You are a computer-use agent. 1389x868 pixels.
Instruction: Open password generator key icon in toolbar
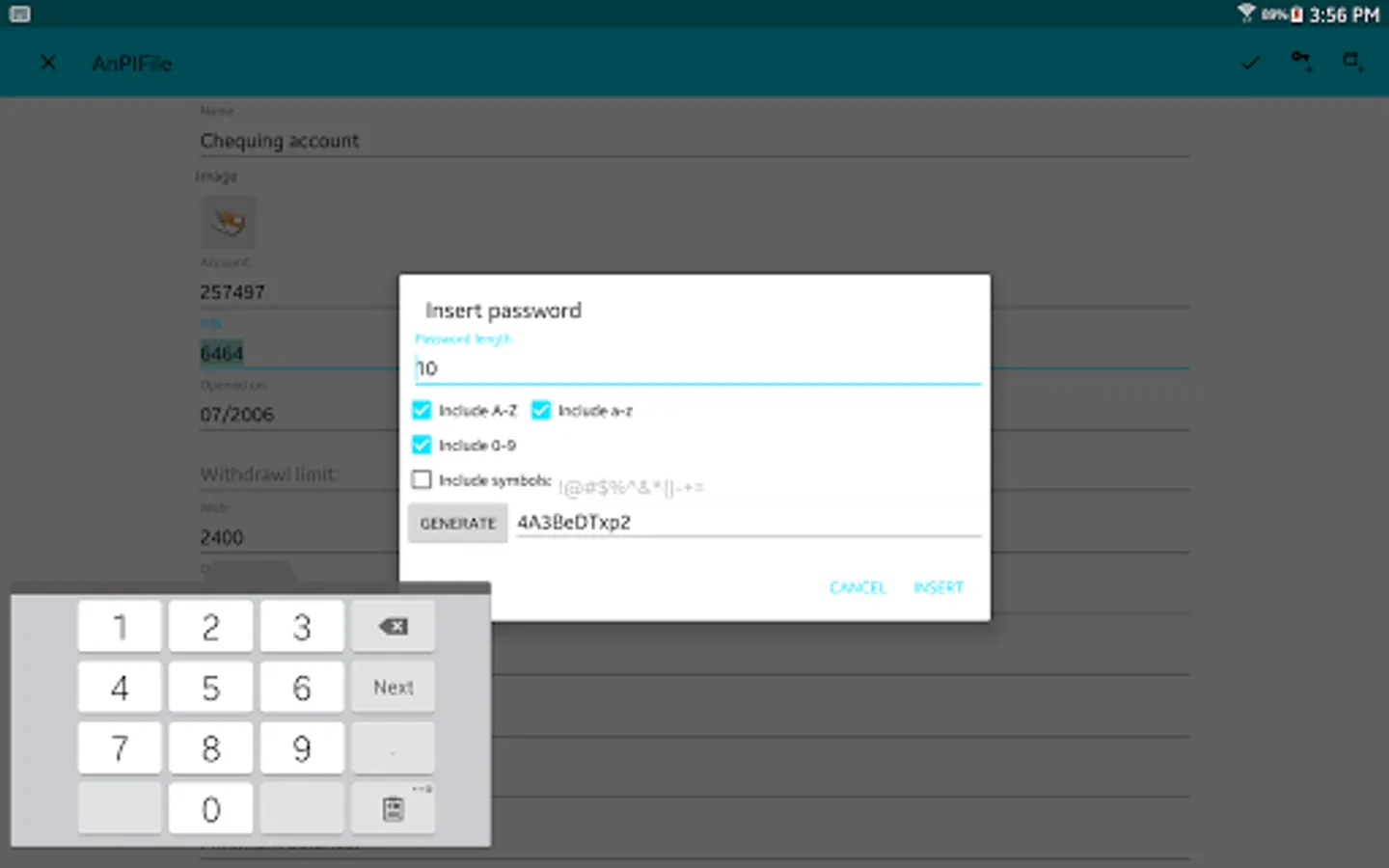(1301, 63)
